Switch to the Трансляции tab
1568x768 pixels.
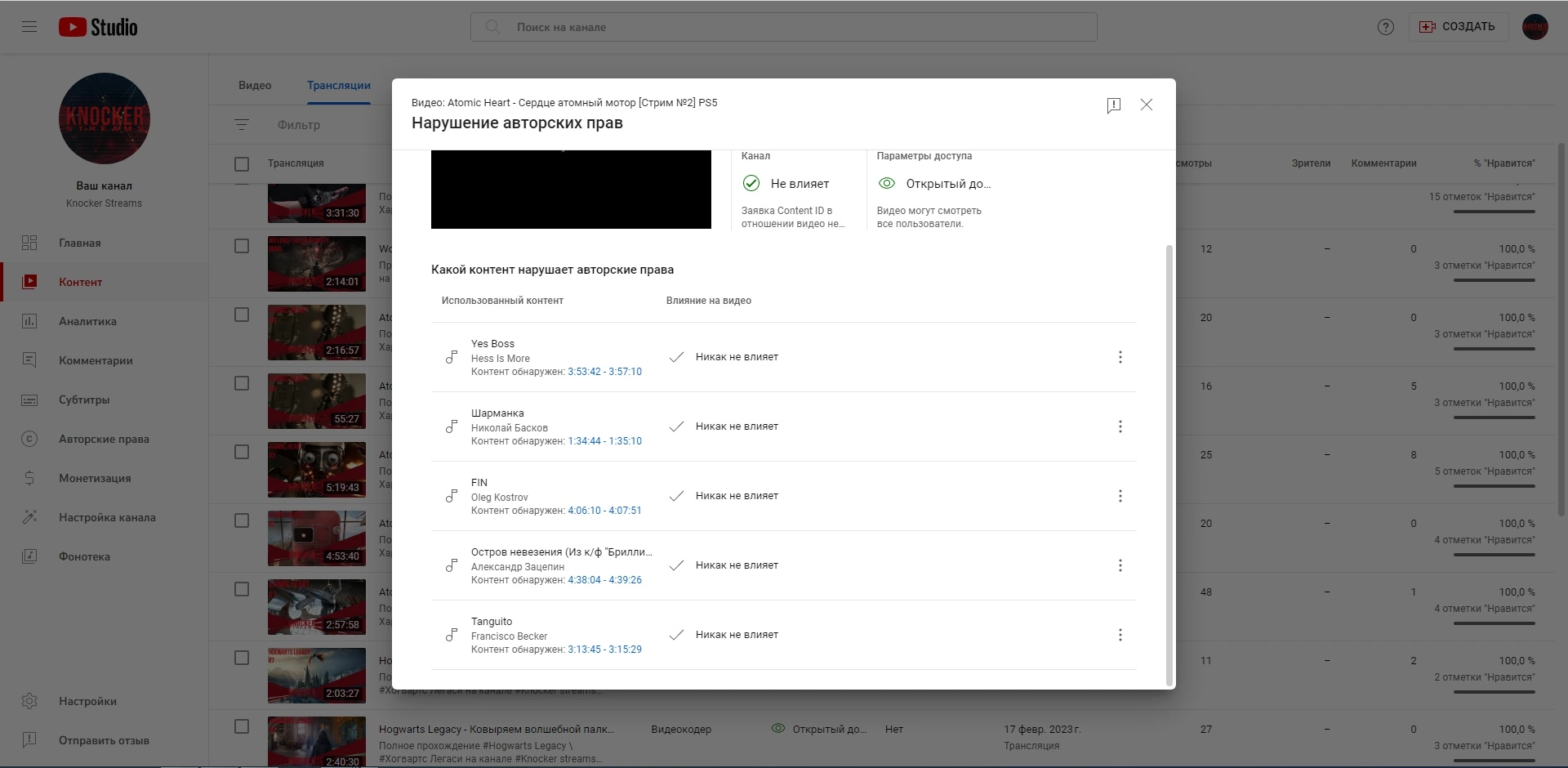[x=339, y=85]
